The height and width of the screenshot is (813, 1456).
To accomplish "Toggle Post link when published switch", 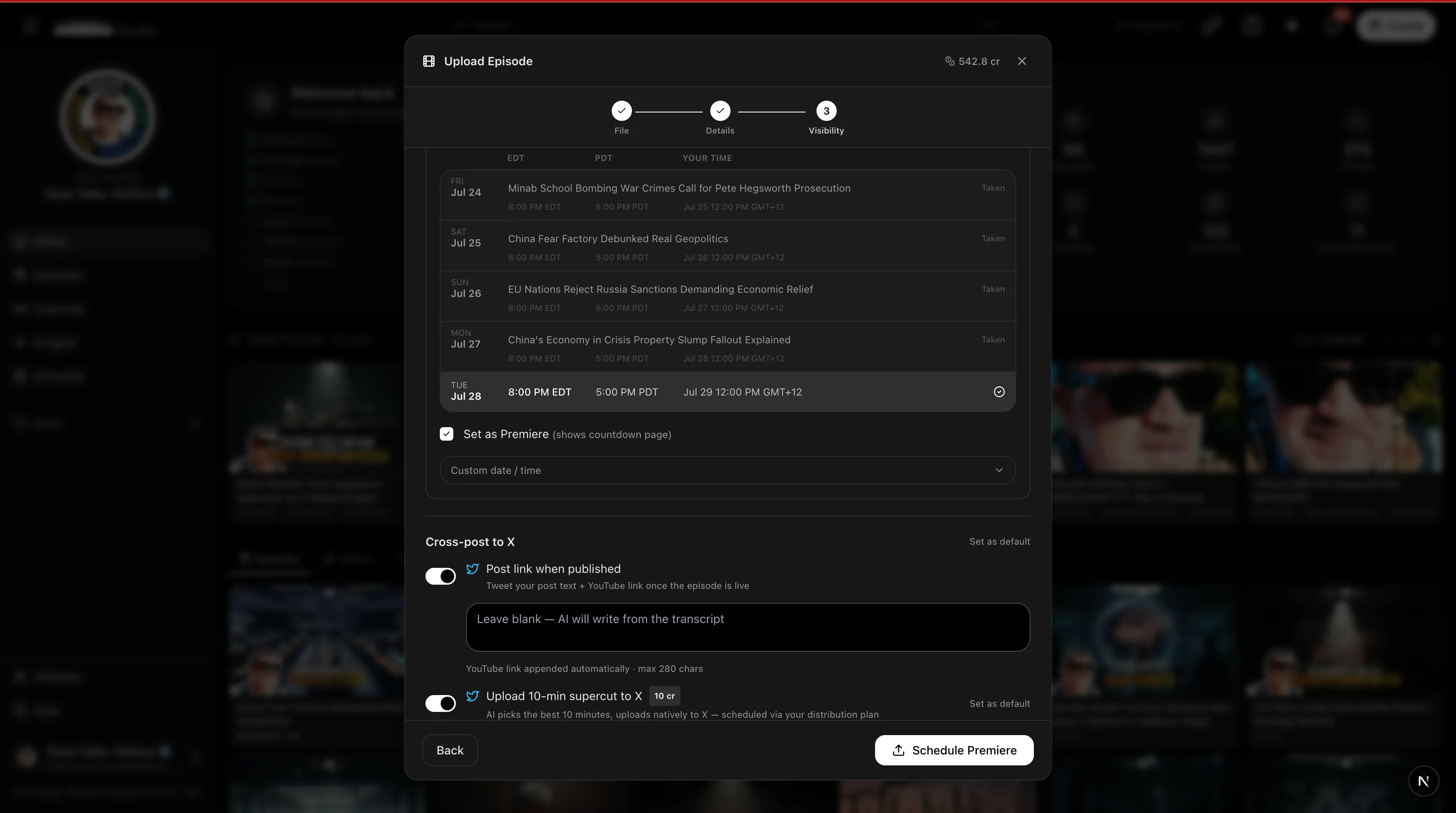I will pos(440,576).
